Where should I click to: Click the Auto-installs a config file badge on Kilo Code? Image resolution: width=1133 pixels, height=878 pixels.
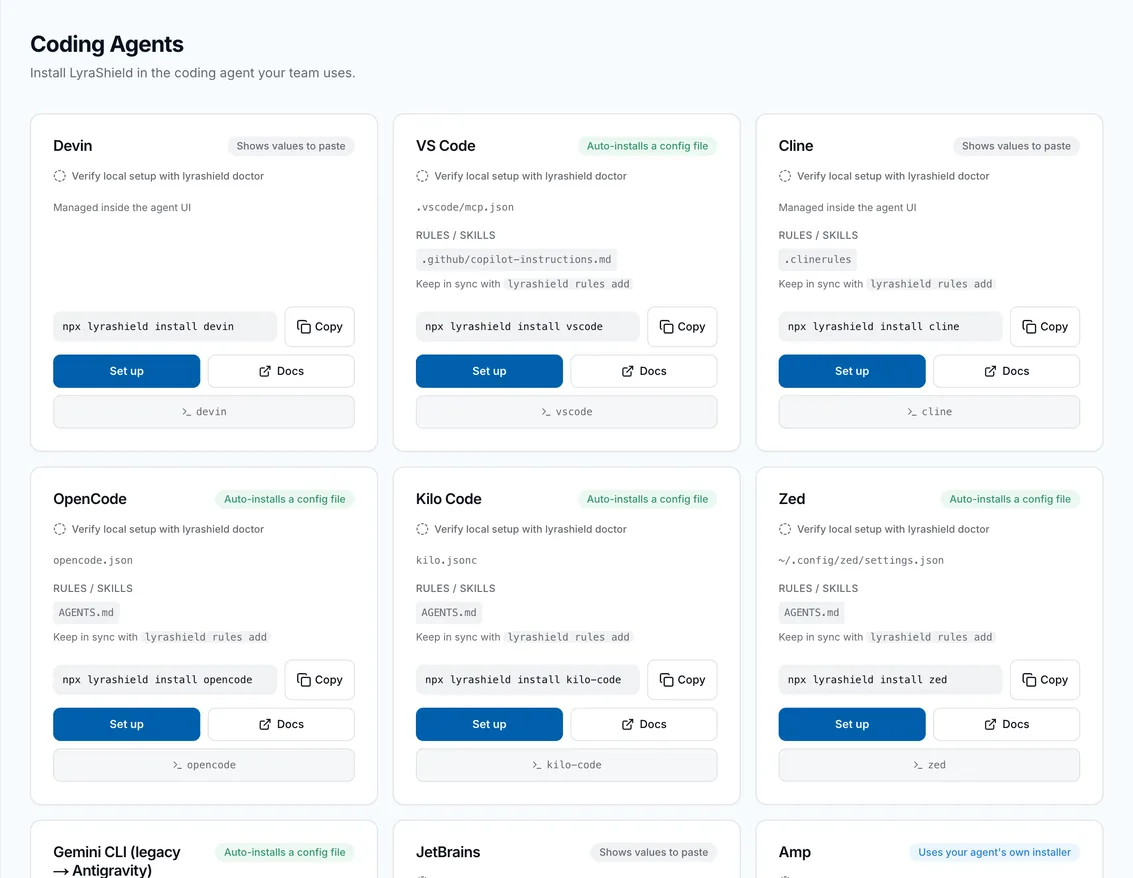[x=647, y=499]
